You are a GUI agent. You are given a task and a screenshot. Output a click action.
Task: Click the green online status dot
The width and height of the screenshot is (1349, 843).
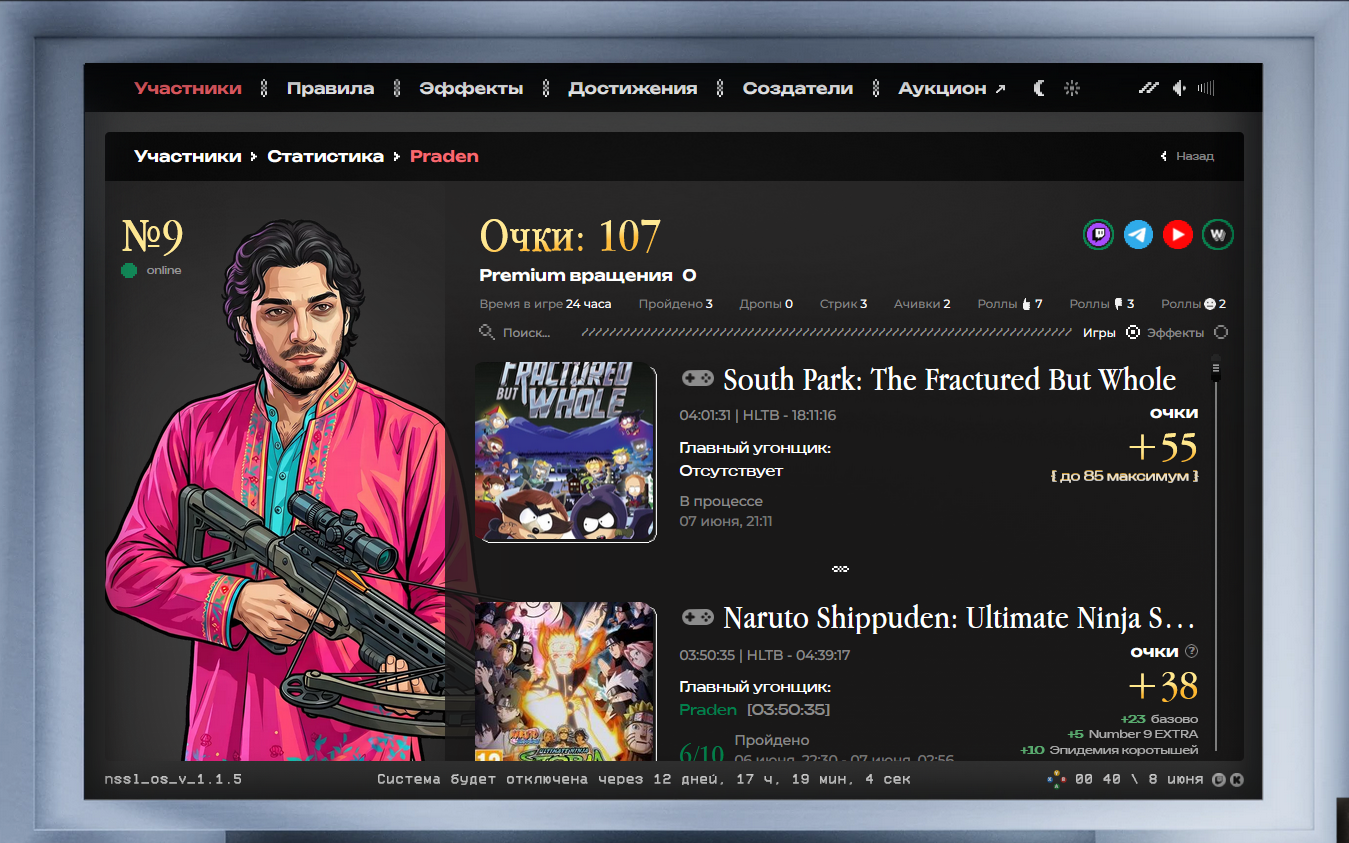click(129, 270)
